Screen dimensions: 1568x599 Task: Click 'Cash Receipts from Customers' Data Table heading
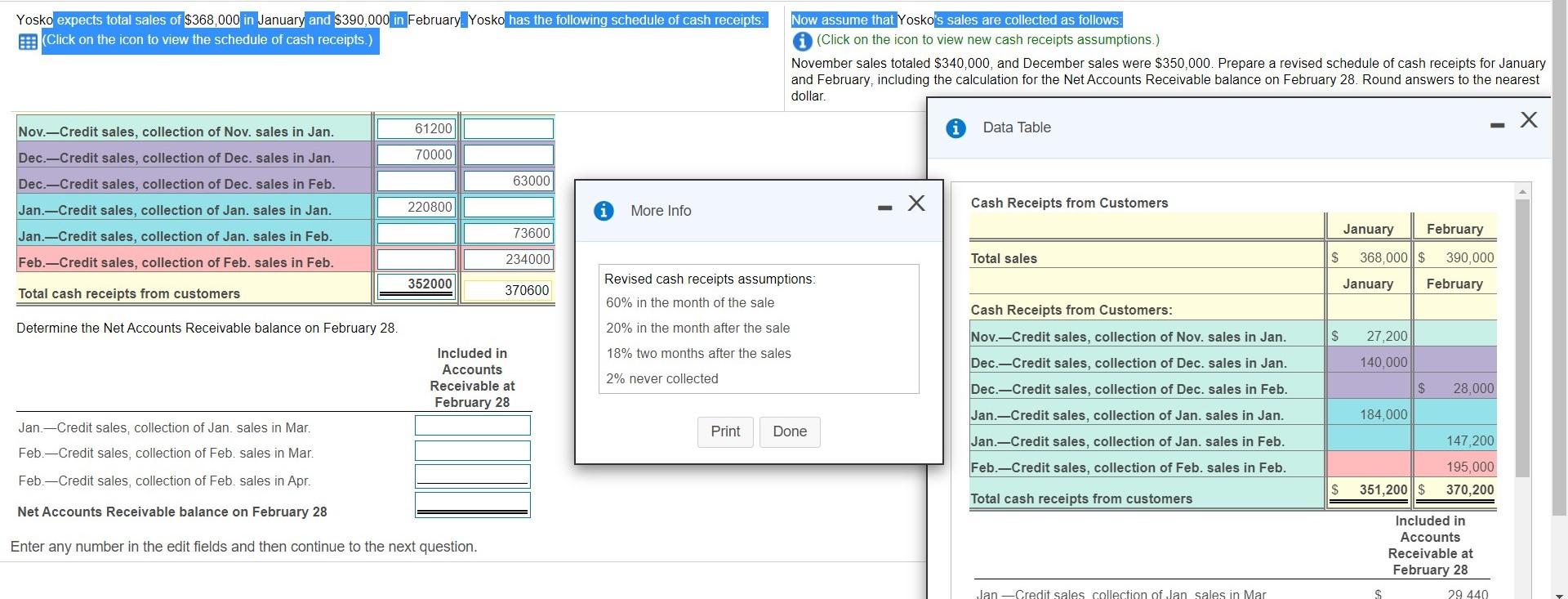[x=1069, y=203]
